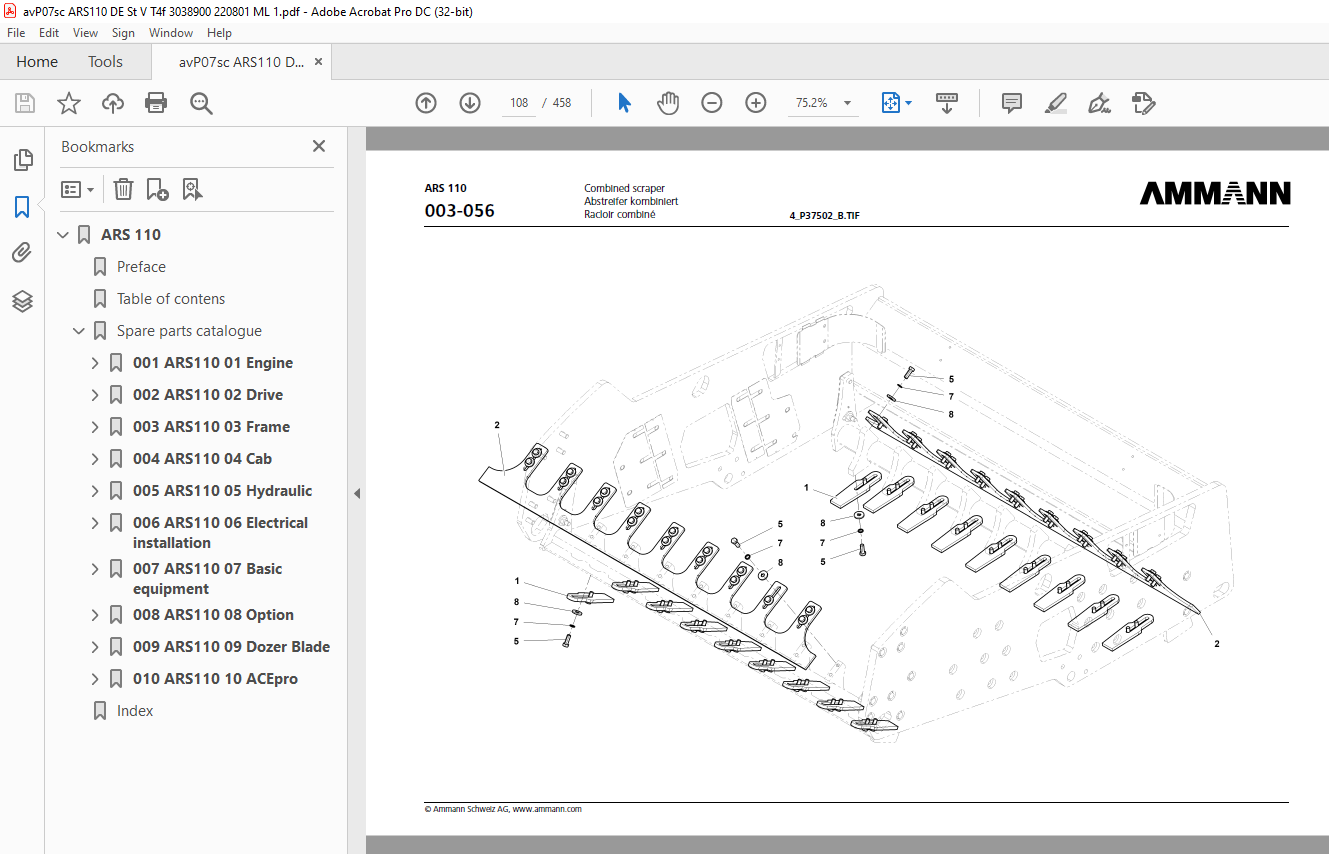The width and height of the screenshot is (1329, 854).
Task: Expand the 010 ARS110 10 ACEpro bookmark
Action: tap(95, 679)
